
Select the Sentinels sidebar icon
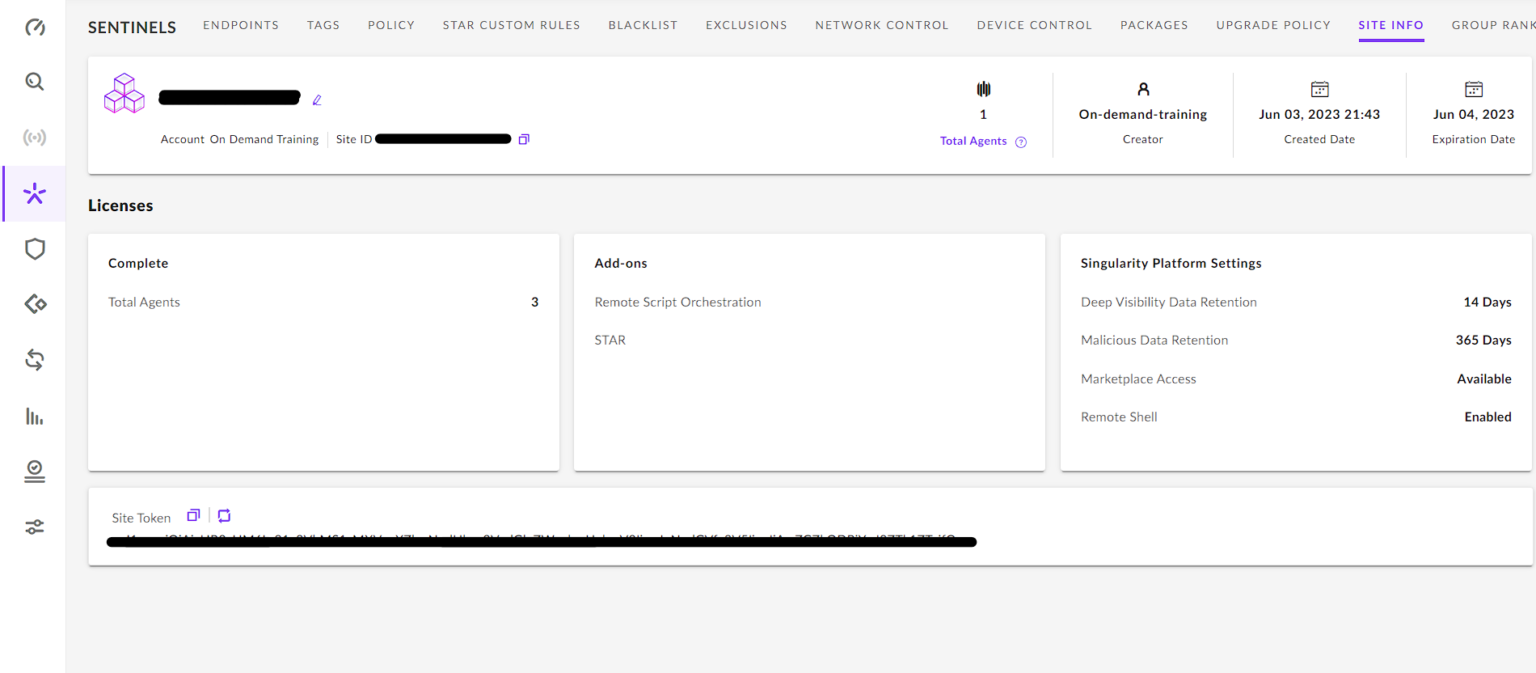(34, 193)
